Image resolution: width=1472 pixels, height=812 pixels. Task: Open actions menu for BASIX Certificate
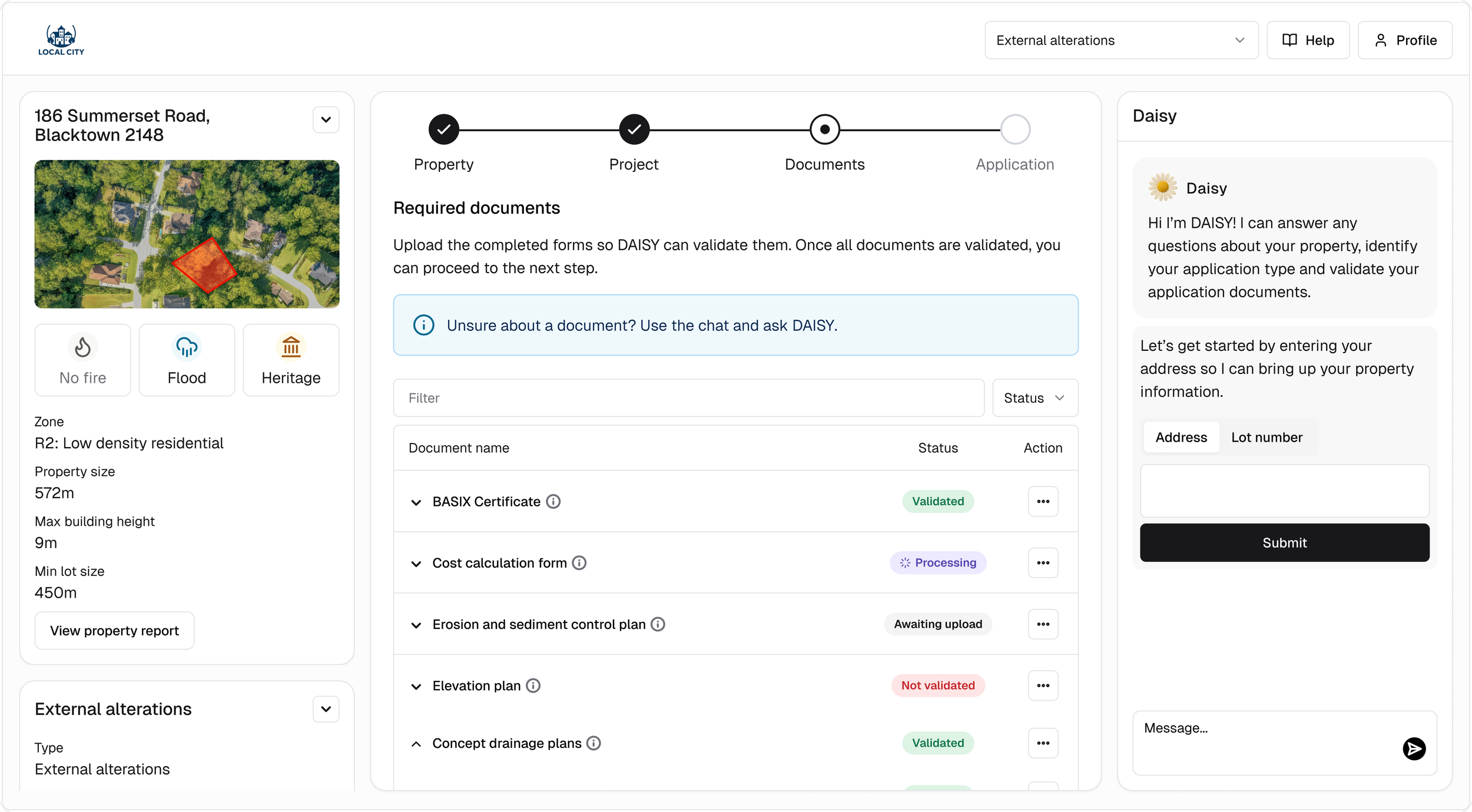click(1043, 501)
